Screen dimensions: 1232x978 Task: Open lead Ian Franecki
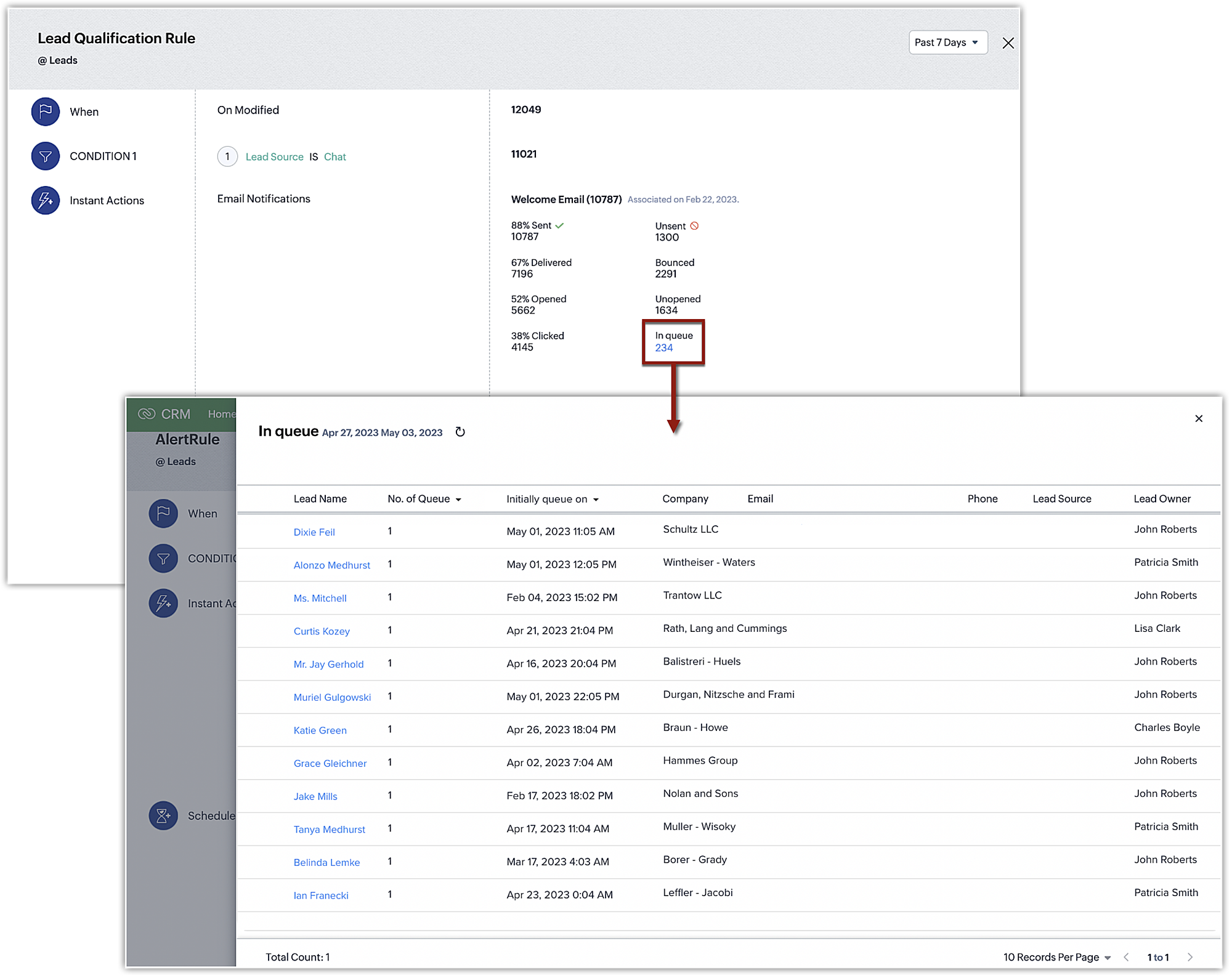pos(321,895)
